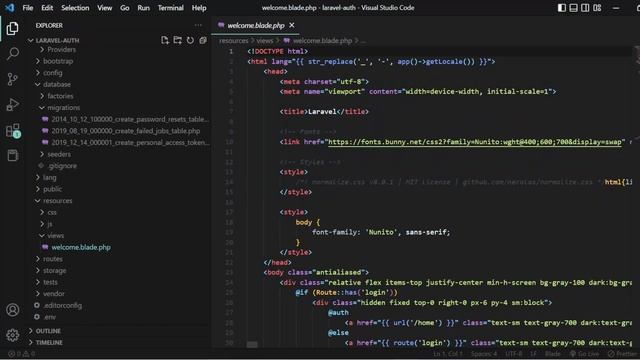The image size is (640, 360).
Task: Click the New Folder icon in Explorer
Action: point(178,40)
